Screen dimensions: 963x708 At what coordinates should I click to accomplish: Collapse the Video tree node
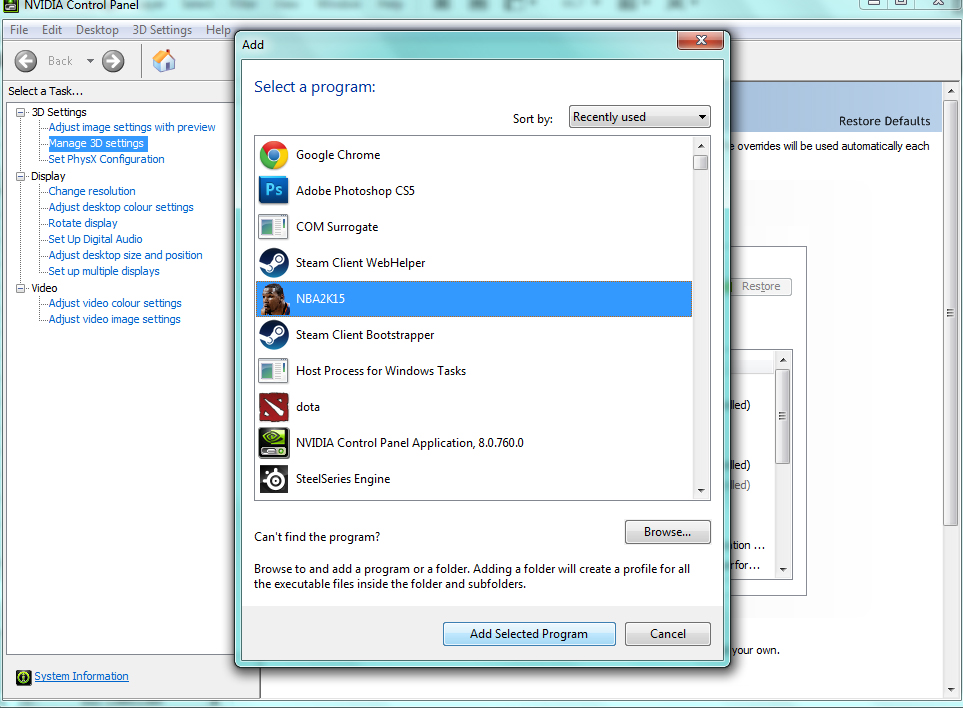pos(20,288)
